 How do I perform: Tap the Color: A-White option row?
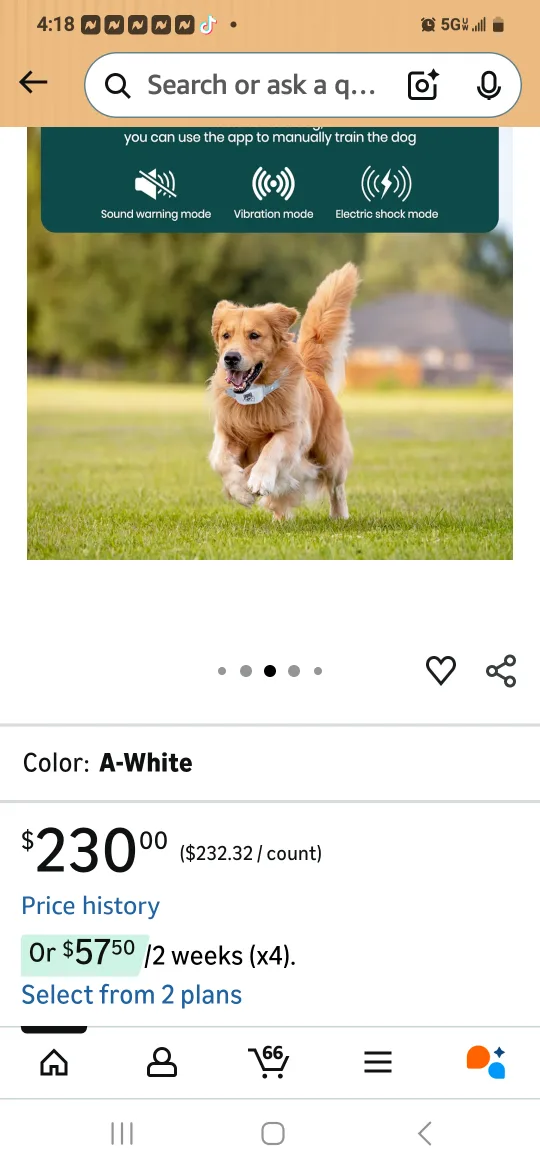point(270,763)
